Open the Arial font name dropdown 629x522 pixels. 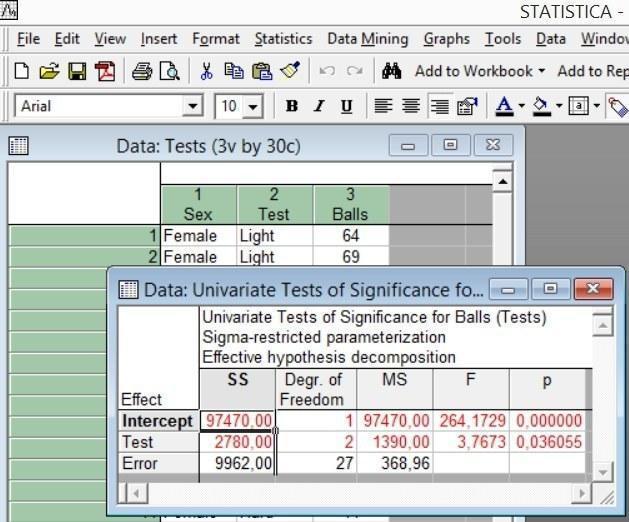coord(193,106)
